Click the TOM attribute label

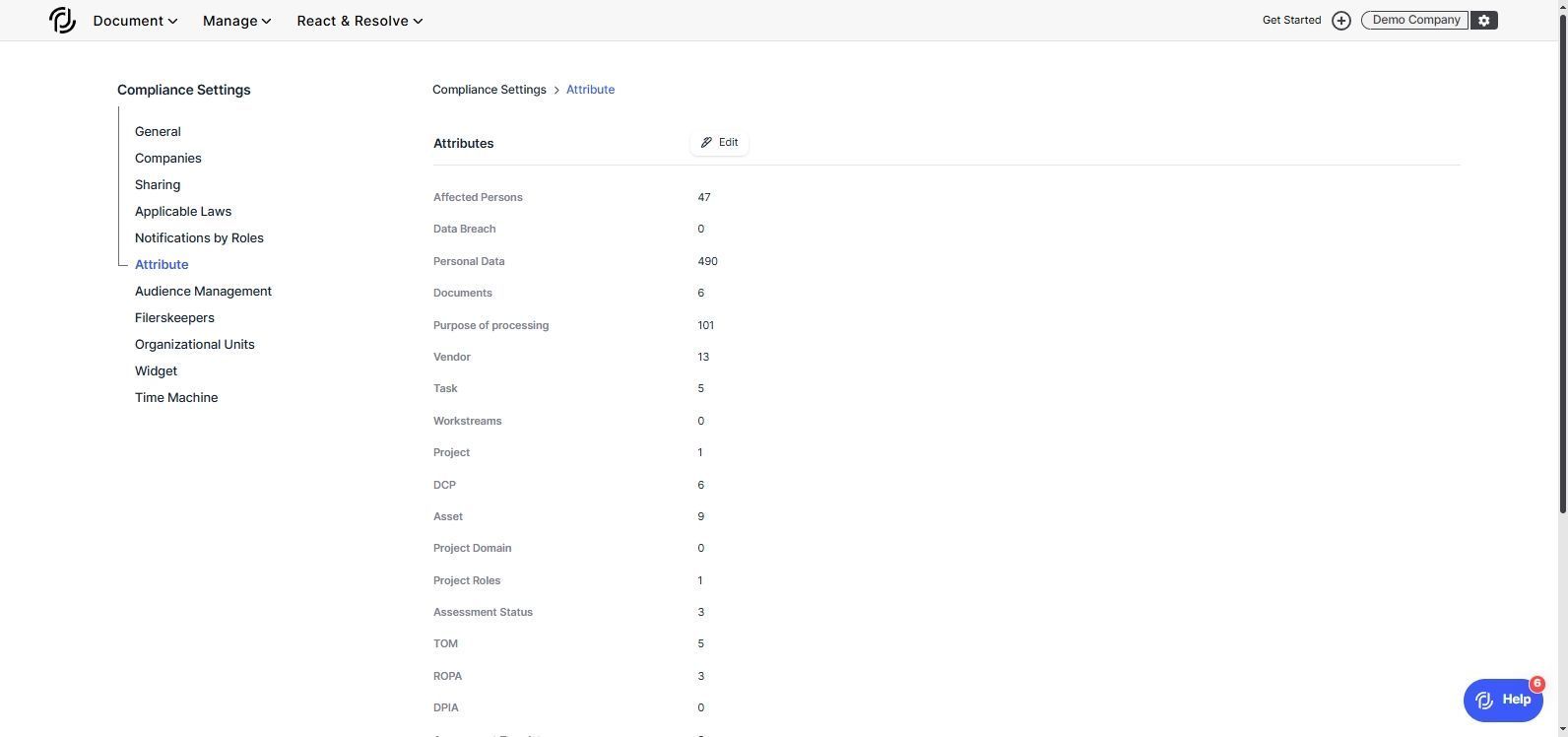point(445,643)
